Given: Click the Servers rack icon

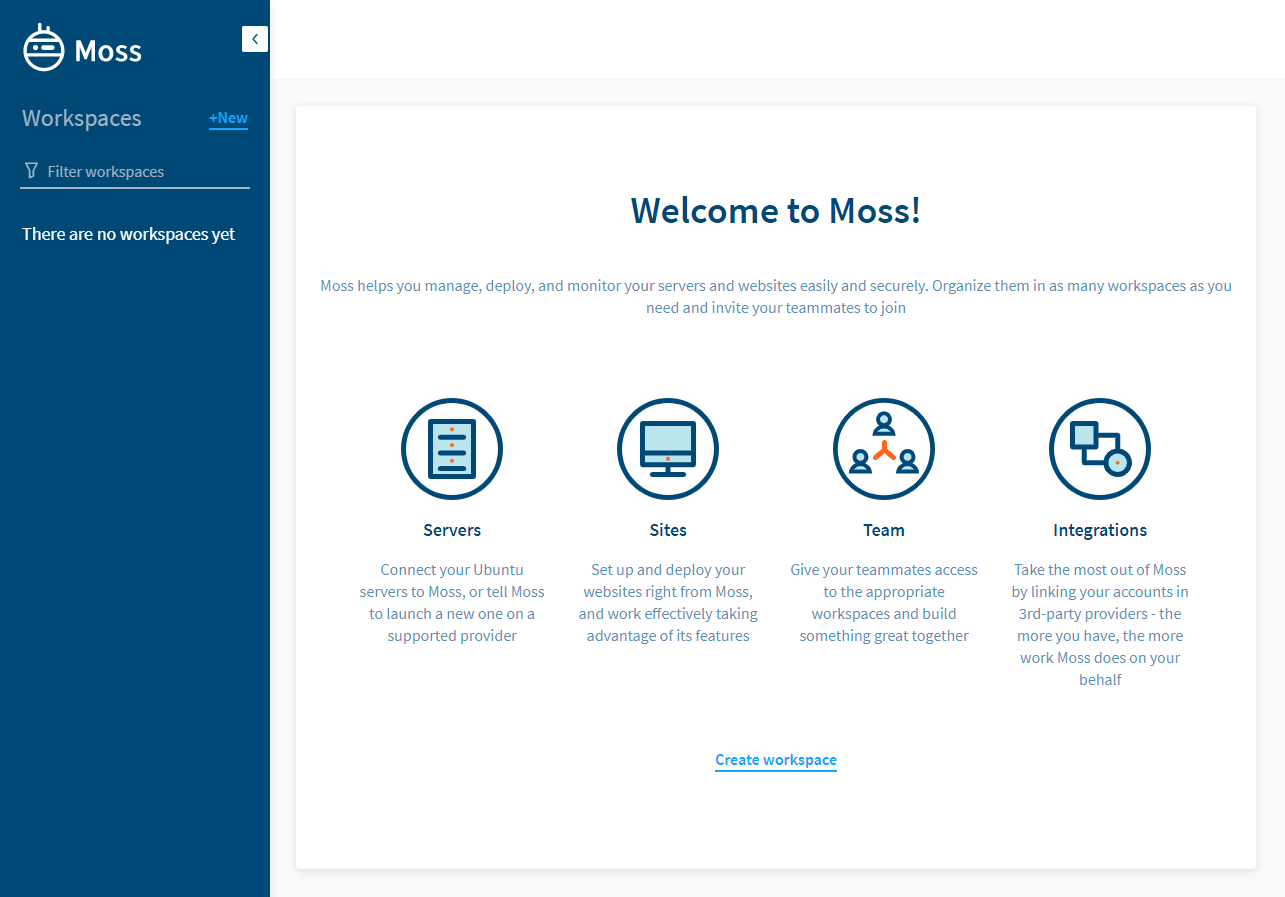Looking at the screenshot, I should coord(452,449).
